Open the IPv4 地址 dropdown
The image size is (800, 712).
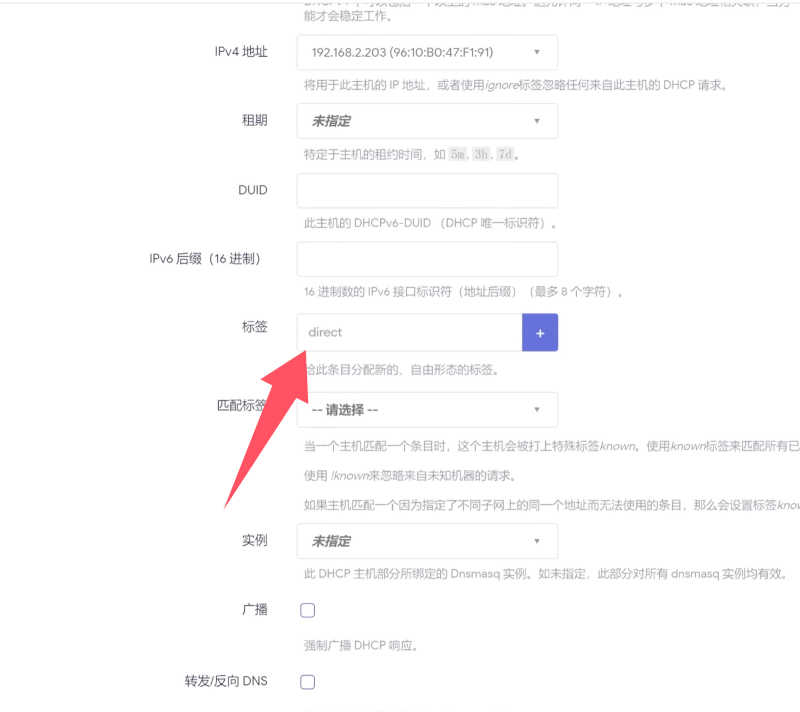[427, 52]
